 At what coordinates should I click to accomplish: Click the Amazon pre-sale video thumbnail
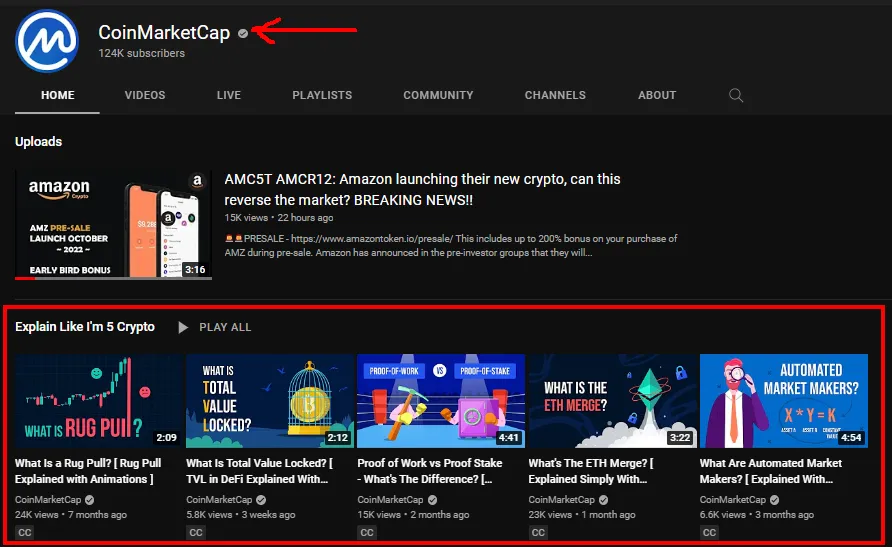pos(113,225)
